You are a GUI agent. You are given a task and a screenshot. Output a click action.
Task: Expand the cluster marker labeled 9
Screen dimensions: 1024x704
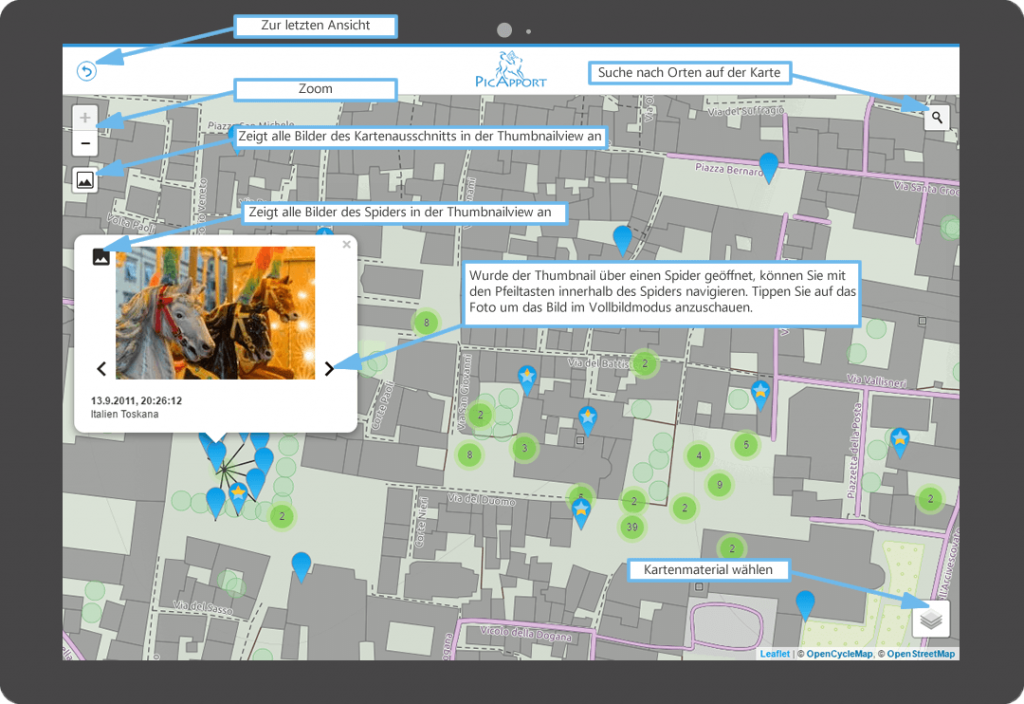click(718, 486)
